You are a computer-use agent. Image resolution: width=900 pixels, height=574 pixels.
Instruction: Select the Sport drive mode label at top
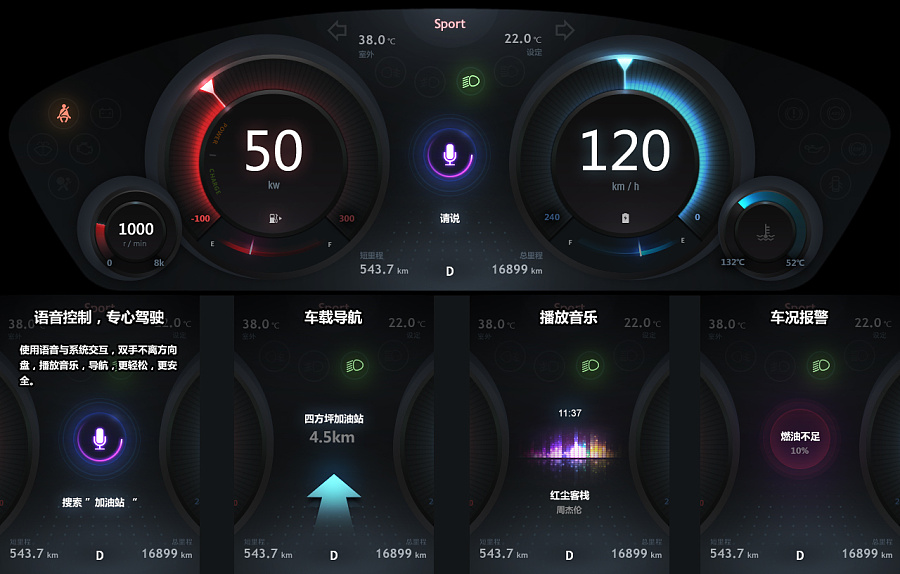449,24
